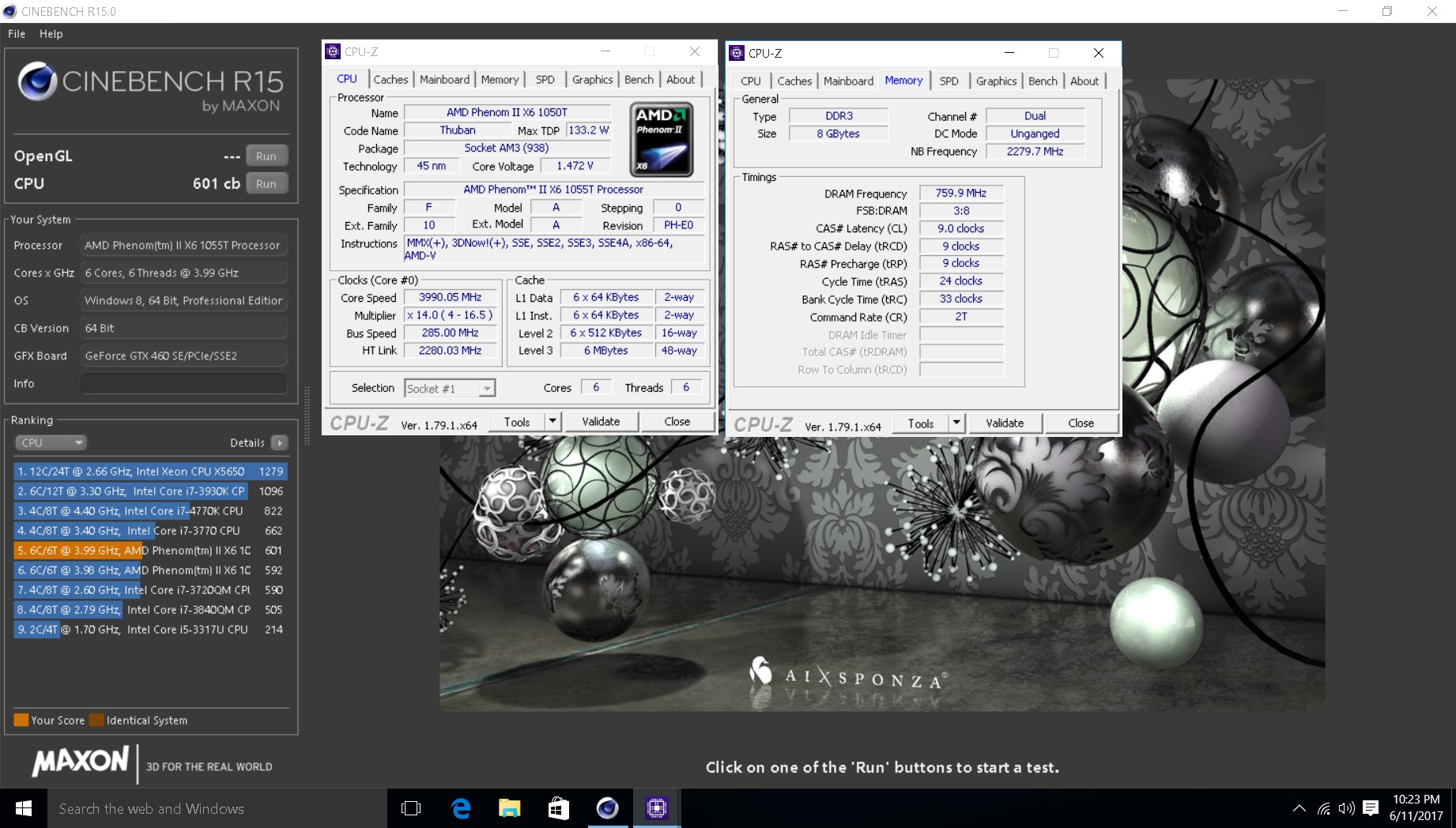Click the DRAM Frequency 759.9 MHz value
This screenshot has width=1456, height=828.
961,193
